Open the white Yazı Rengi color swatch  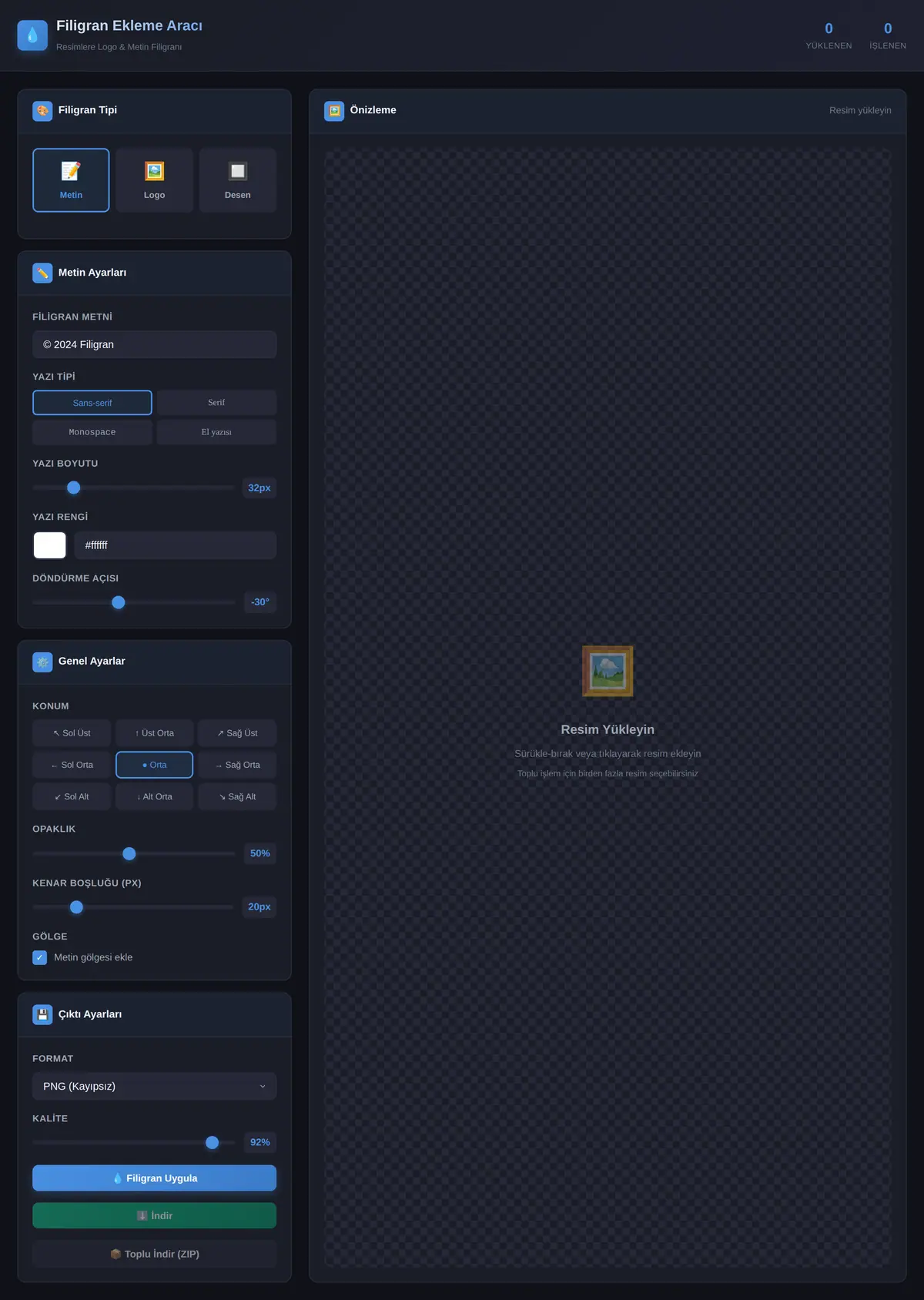[x=50, y=545]
